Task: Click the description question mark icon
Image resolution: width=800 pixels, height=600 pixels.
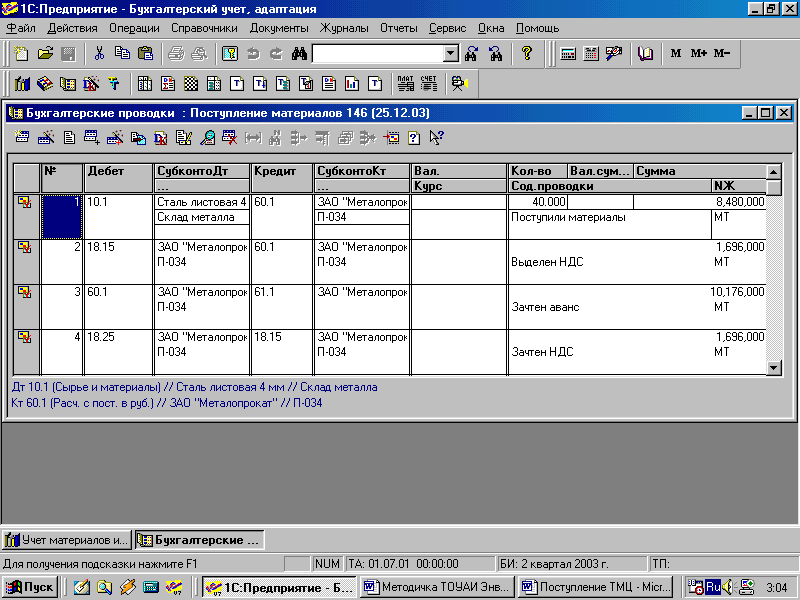Action: [x=414, y=138]
